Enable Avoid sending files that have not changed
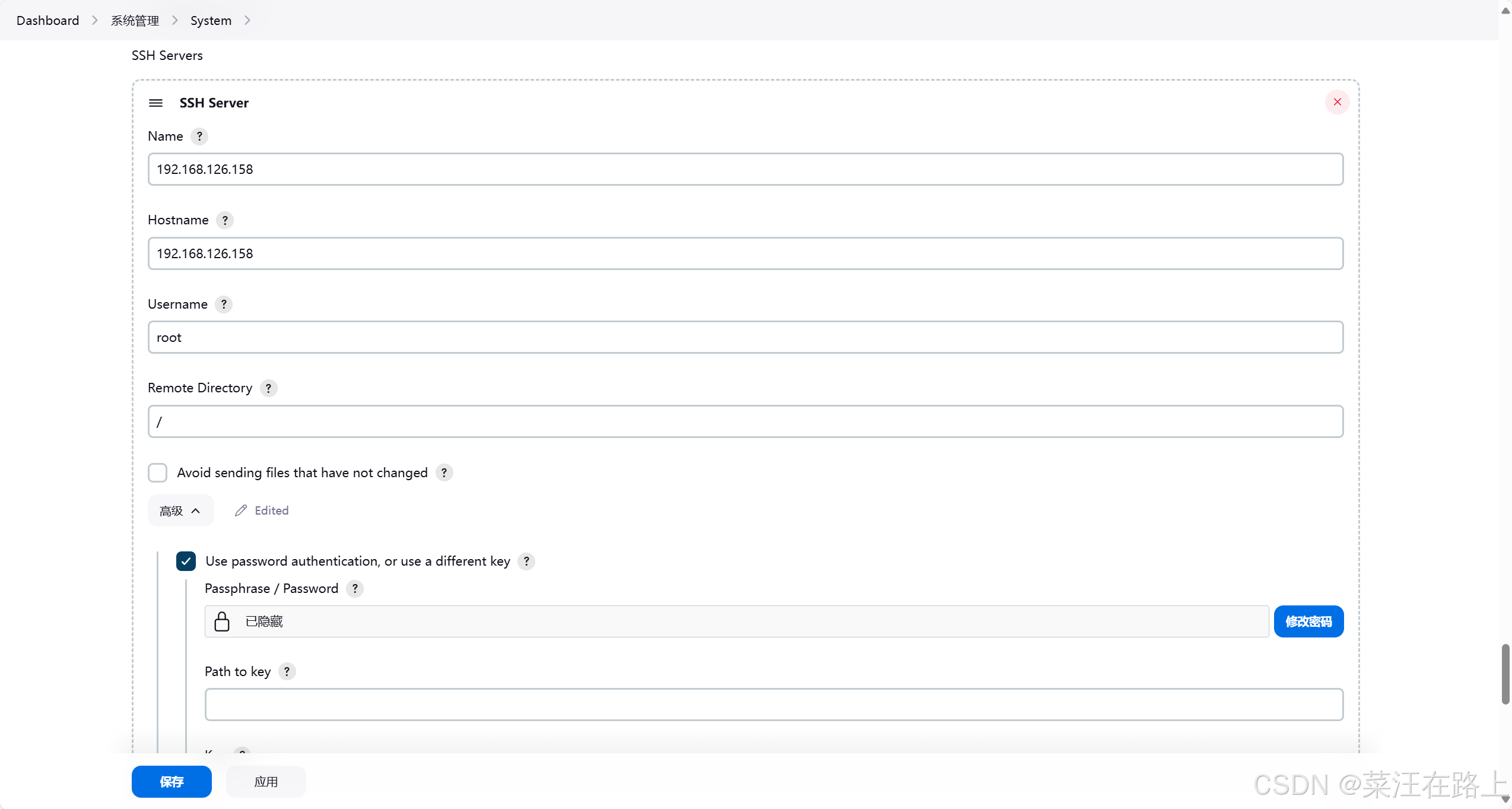This screenshot has height=809, width=1512. [158, 473]
